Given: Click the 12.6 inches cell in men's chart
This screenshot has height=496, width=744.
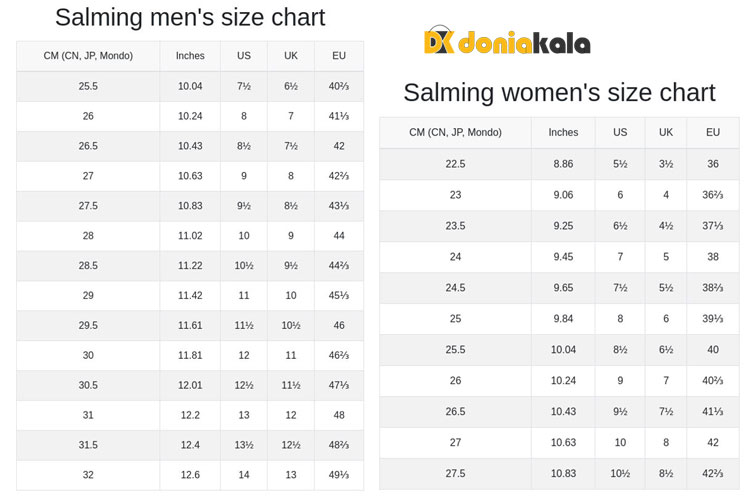Looking at the screenshot, I should (190, 475).
